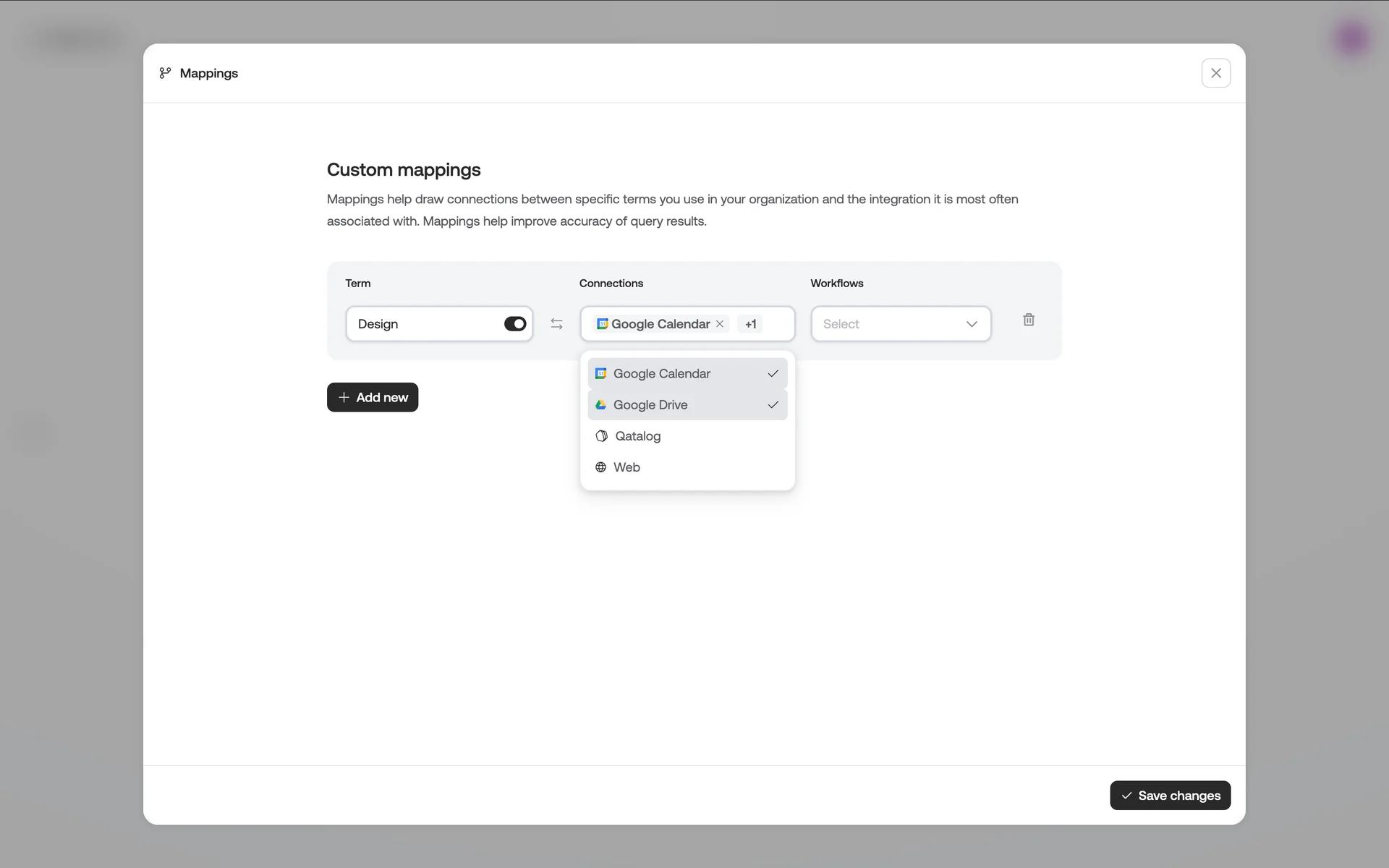Image resolution: width=1389 pixels, height=868 pixels.
Task: Click the Mappings branch icon in header
Action: (x=165, y=73)
